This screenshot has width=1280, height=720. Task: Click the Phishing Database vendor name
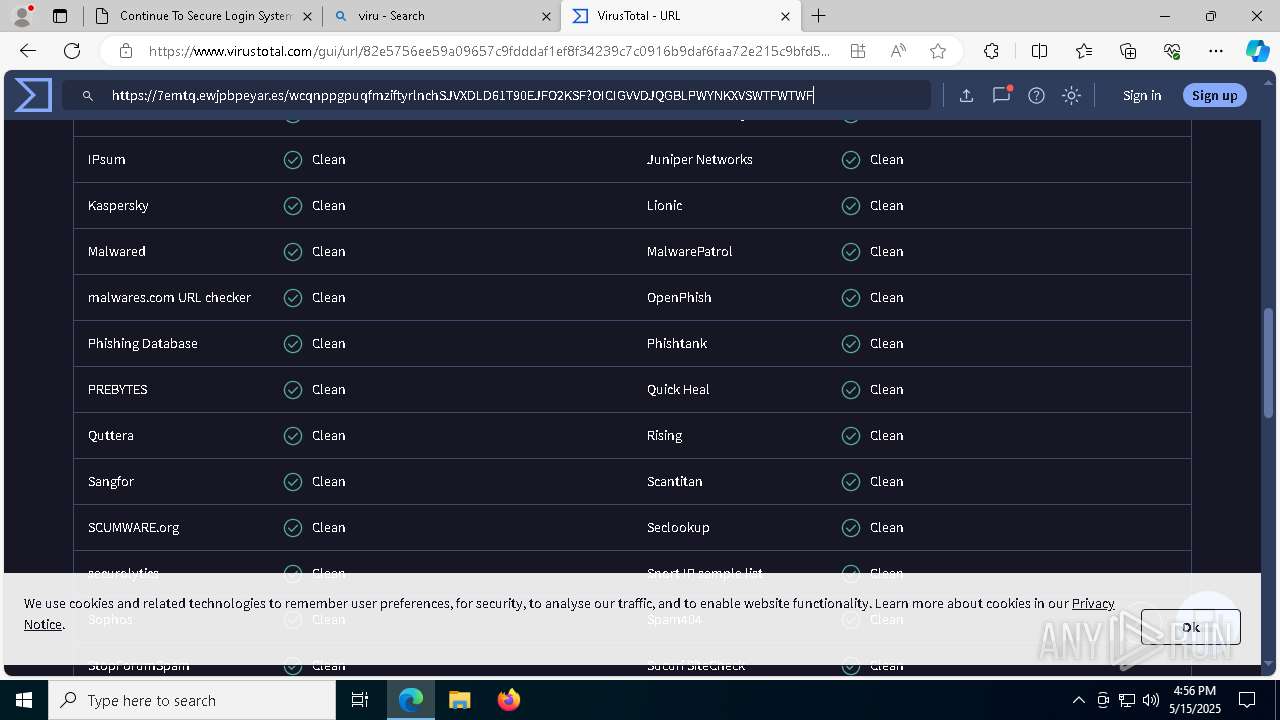point(143,343)
